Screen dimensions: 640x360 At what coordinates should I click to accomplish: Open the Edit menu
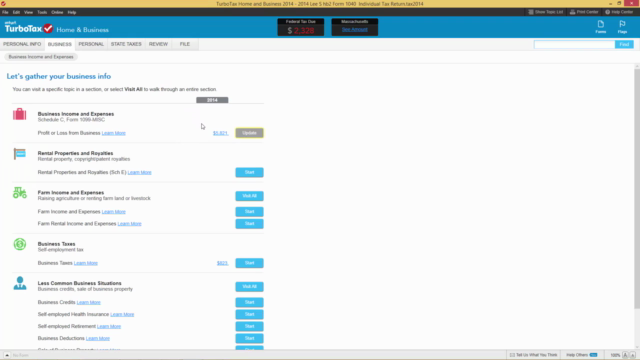pyautogui.click(x=16, y=12)
